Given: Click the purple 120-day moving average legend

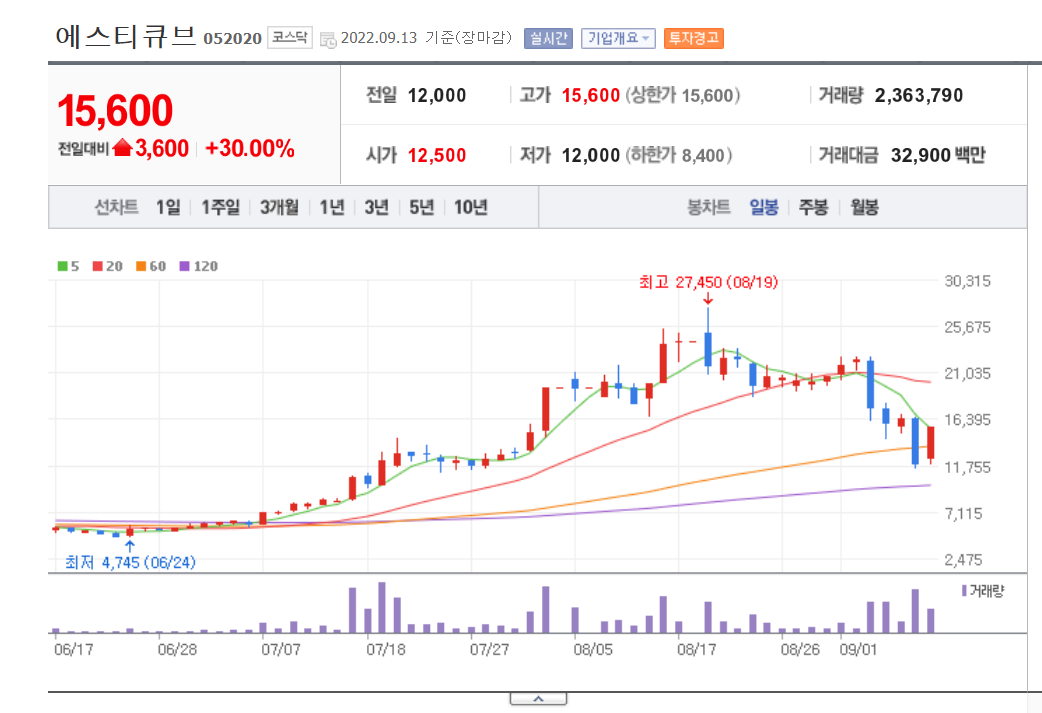Looking at the screenshot, I should click(199, 266).
